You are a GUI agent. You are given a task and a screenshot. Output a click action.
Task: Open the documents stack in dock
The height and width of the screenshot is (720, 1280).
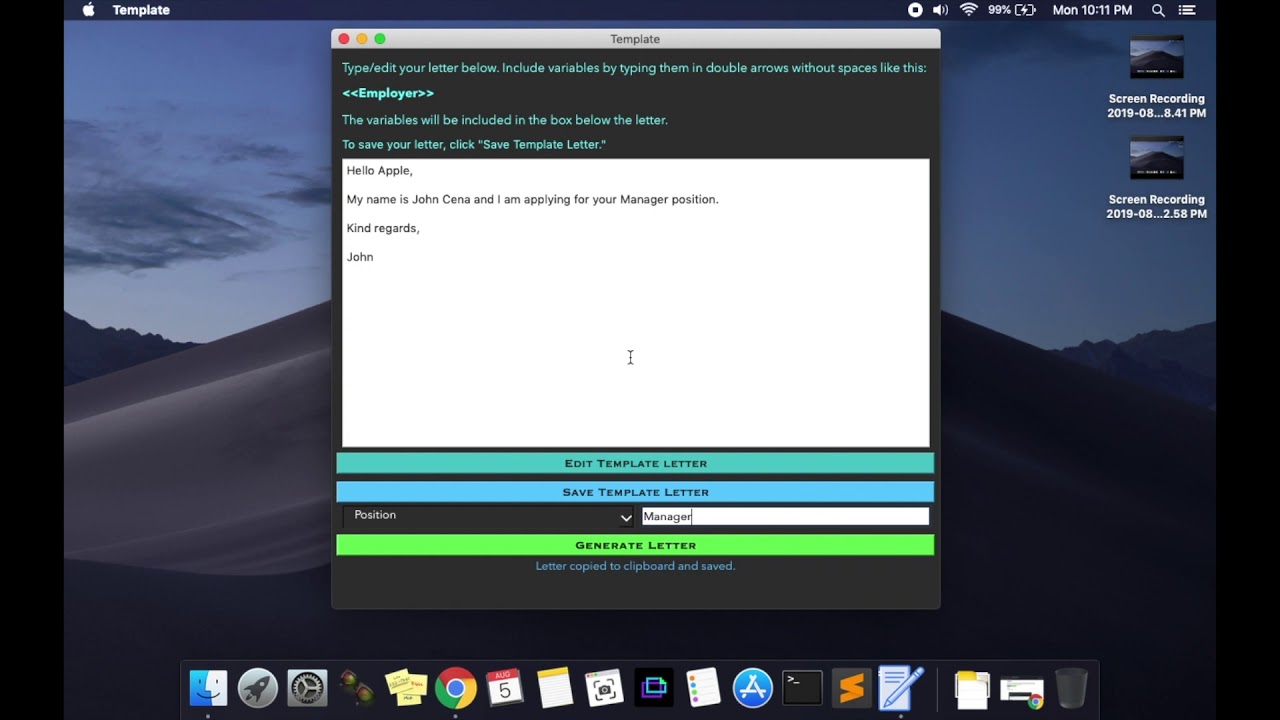coord(971,688)
